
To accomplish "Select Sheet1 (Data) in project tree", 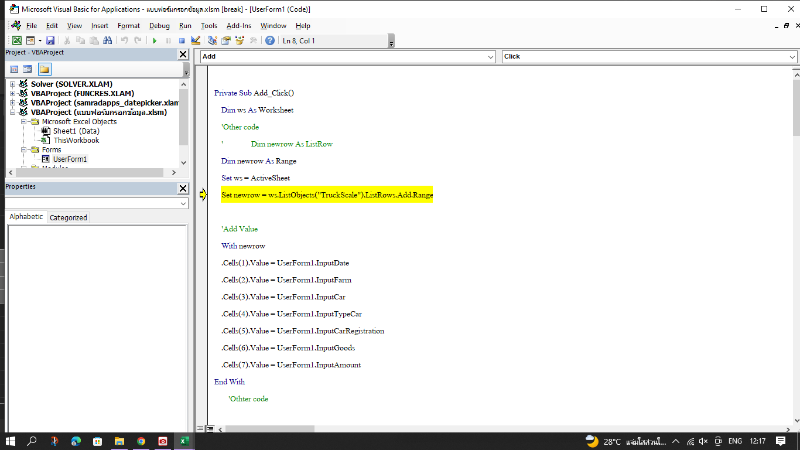I will click(x=76, y=131).
